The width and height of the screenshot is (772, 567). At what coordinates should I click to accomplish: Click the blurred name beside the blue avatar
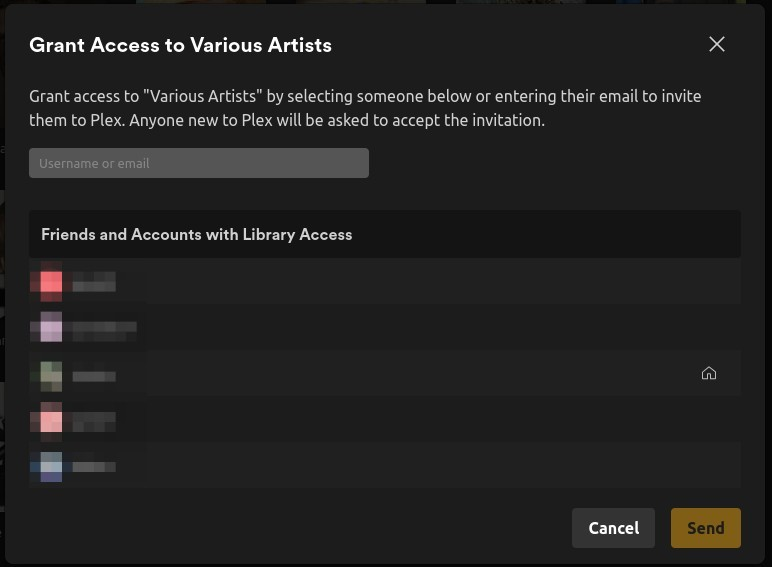[x=94, y=466]
